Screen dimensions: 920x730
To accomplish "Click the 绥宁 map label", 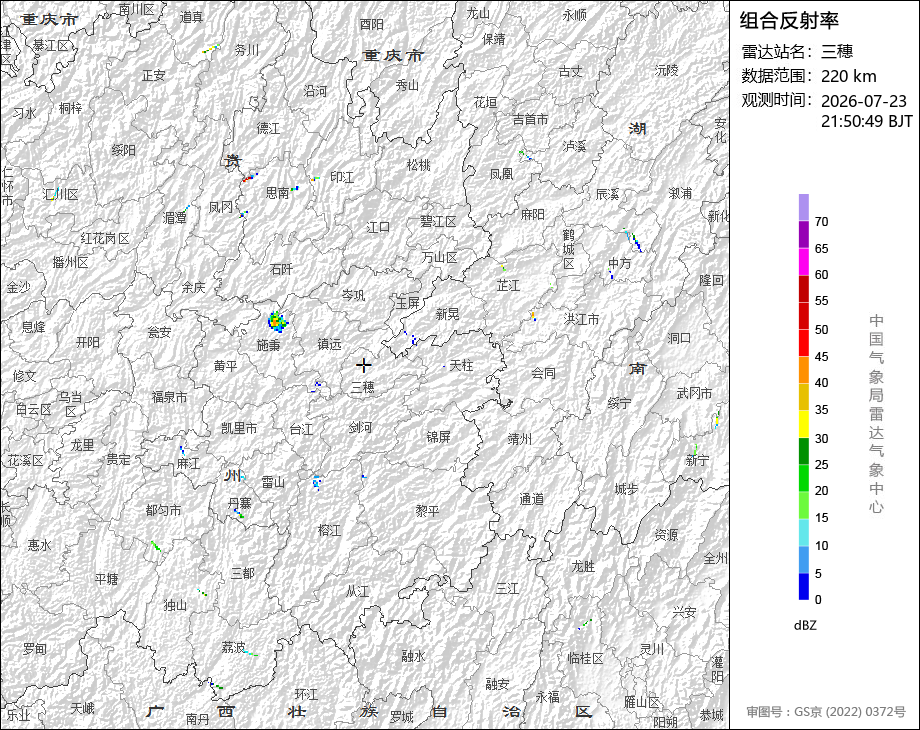I will pos(619,403).
